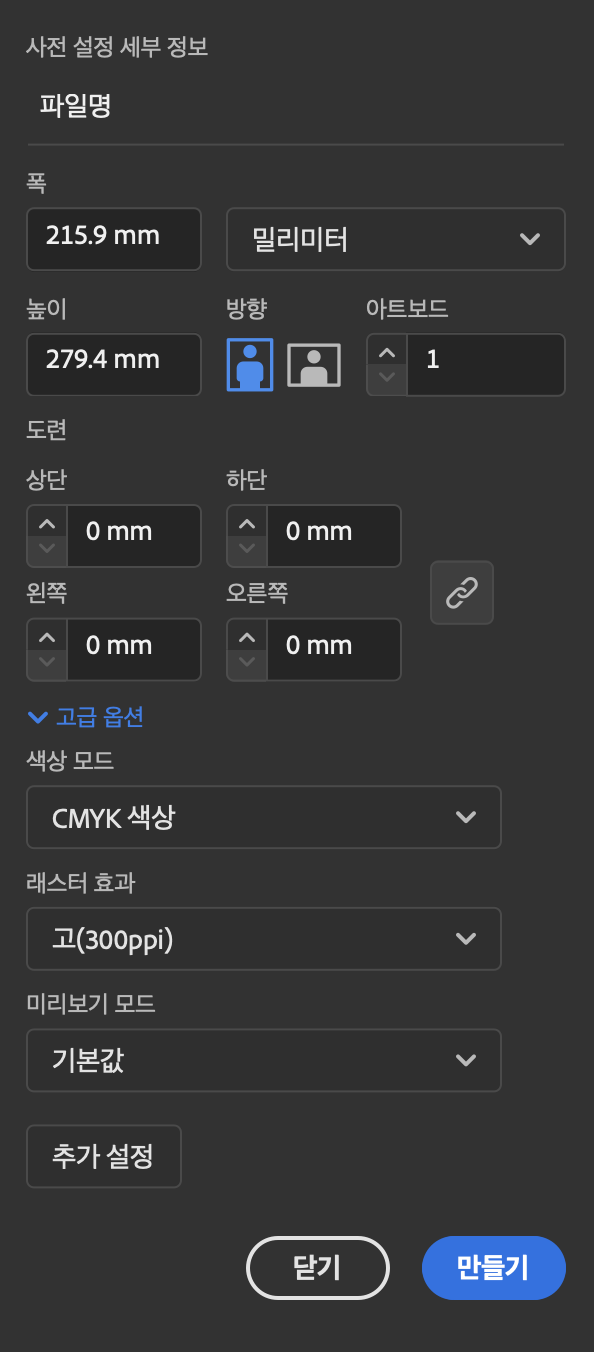
Task: Decrease 왼쪽 bleed with down arrow
Action: coord(47,665)
